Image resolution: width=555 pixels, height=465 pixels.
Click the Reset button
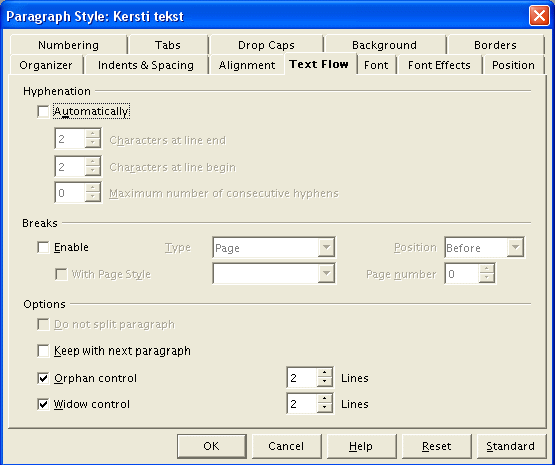click(436, 446)
